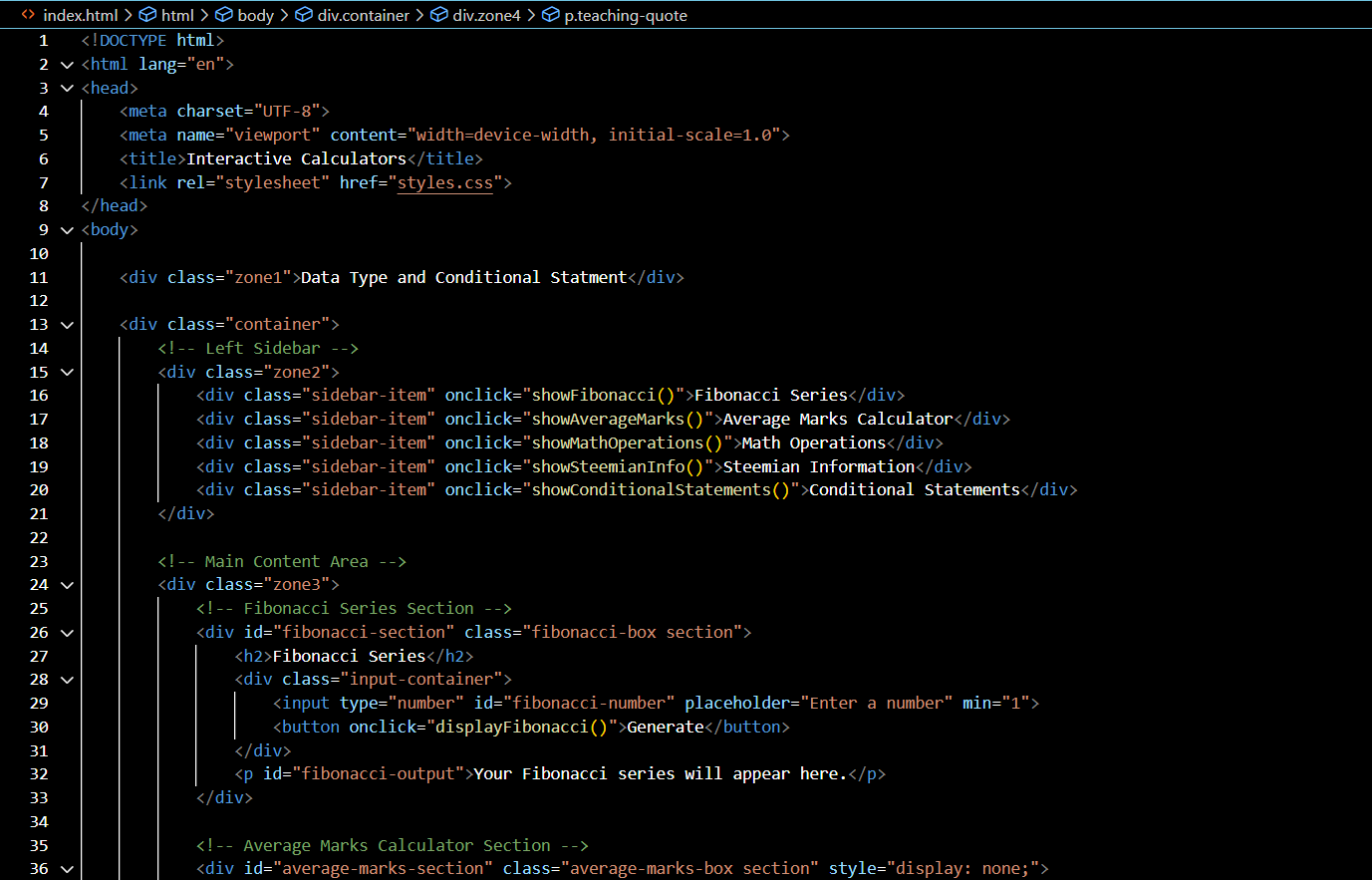Fold the body tag on line 9

(67, 230)
